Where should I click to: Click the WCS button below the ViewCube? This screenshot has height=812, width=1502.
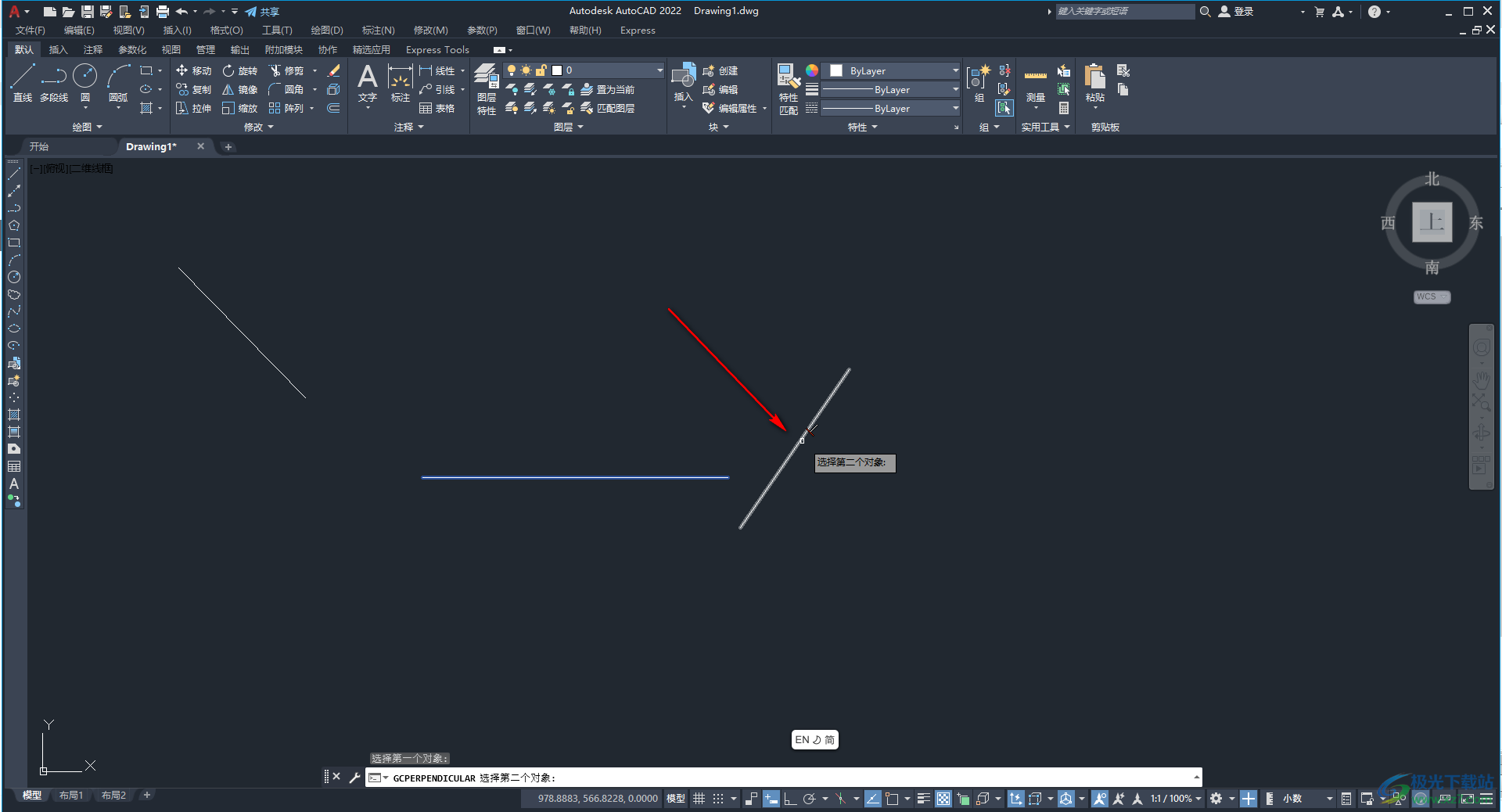point(1431,297)
